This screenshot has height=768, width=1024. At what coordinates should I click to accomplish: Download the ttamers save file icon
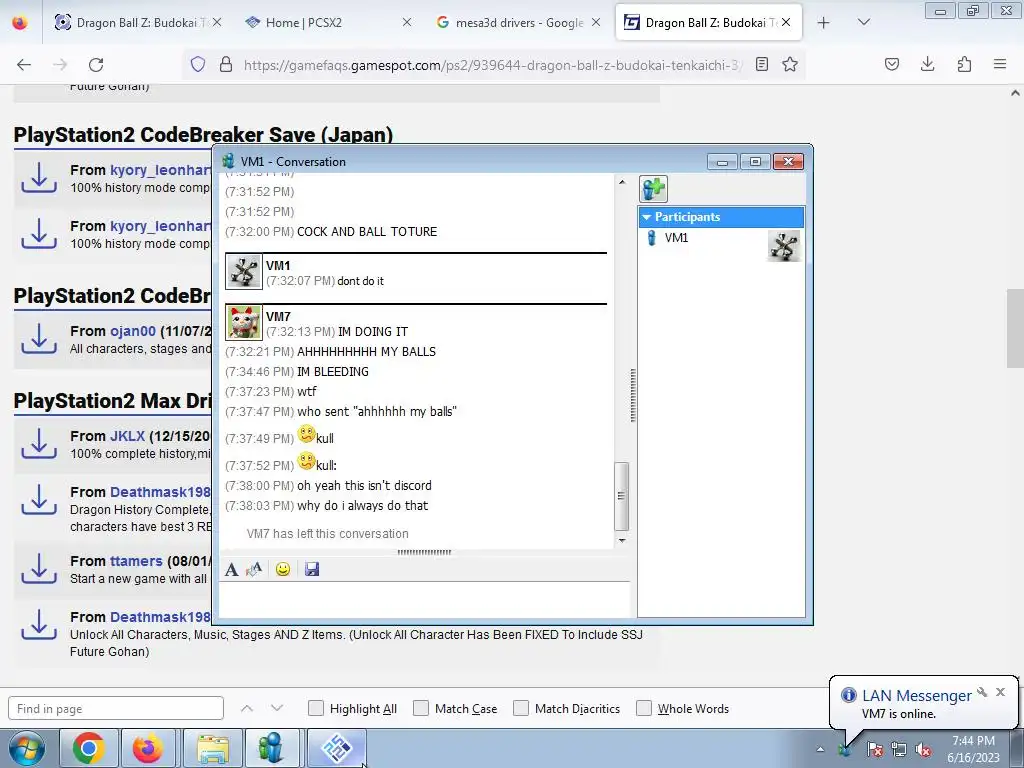[x=39, y=569]
